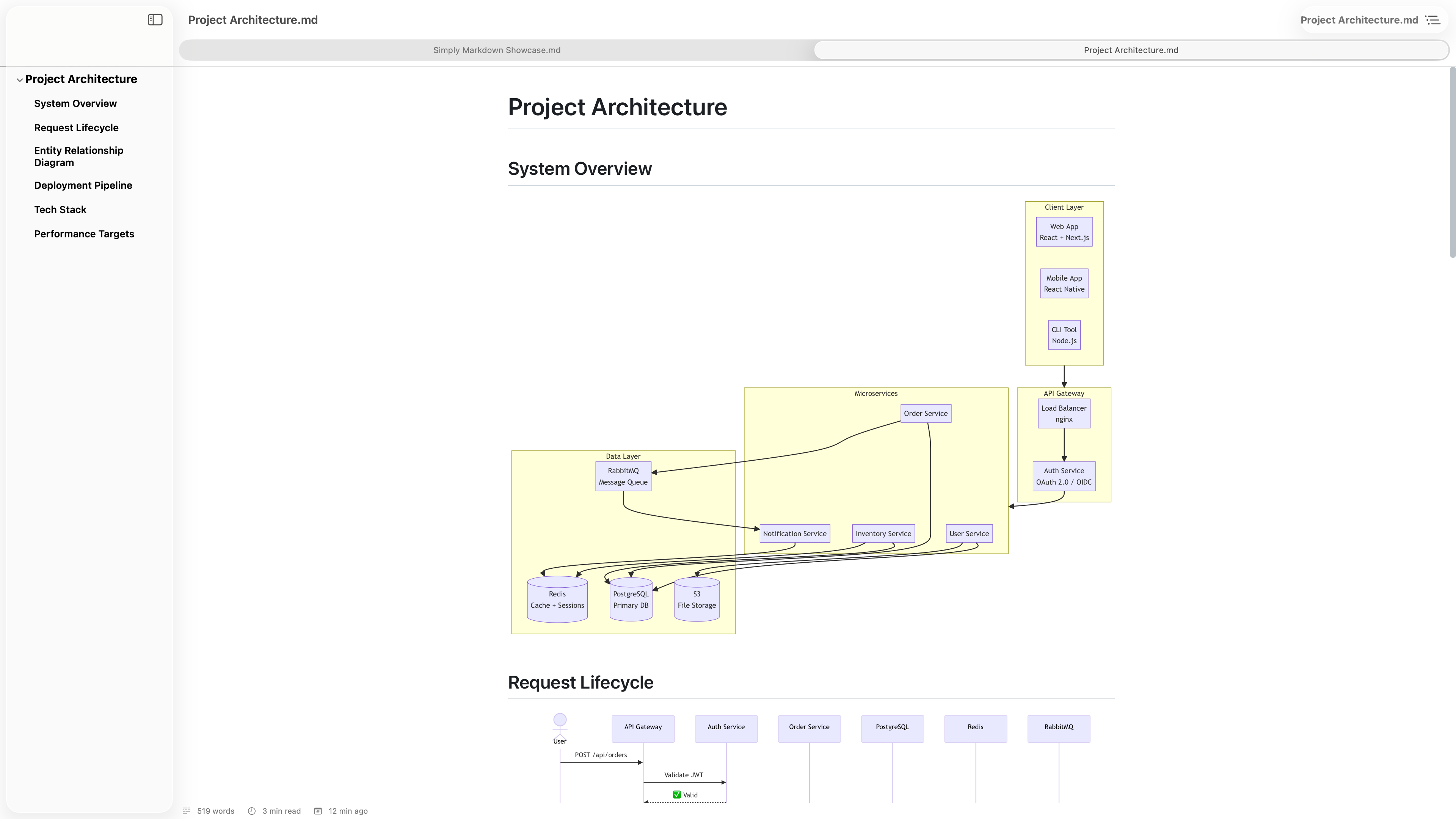
Task: Click the green Valid checkmark in the diagram
Action: pos(676,794)
